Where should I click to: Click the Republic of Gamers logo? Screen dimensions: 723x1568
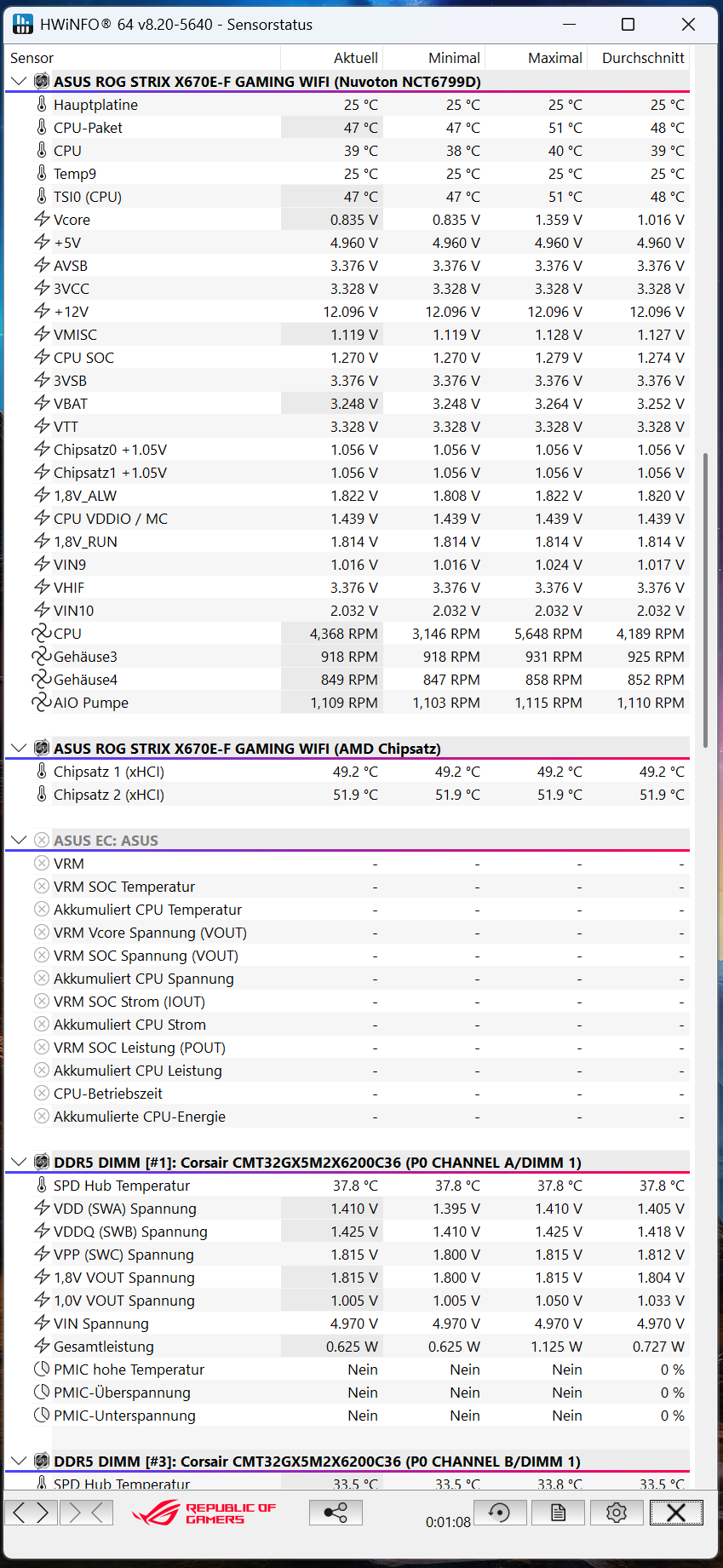pyautogui.click(x=204, y=1513)
